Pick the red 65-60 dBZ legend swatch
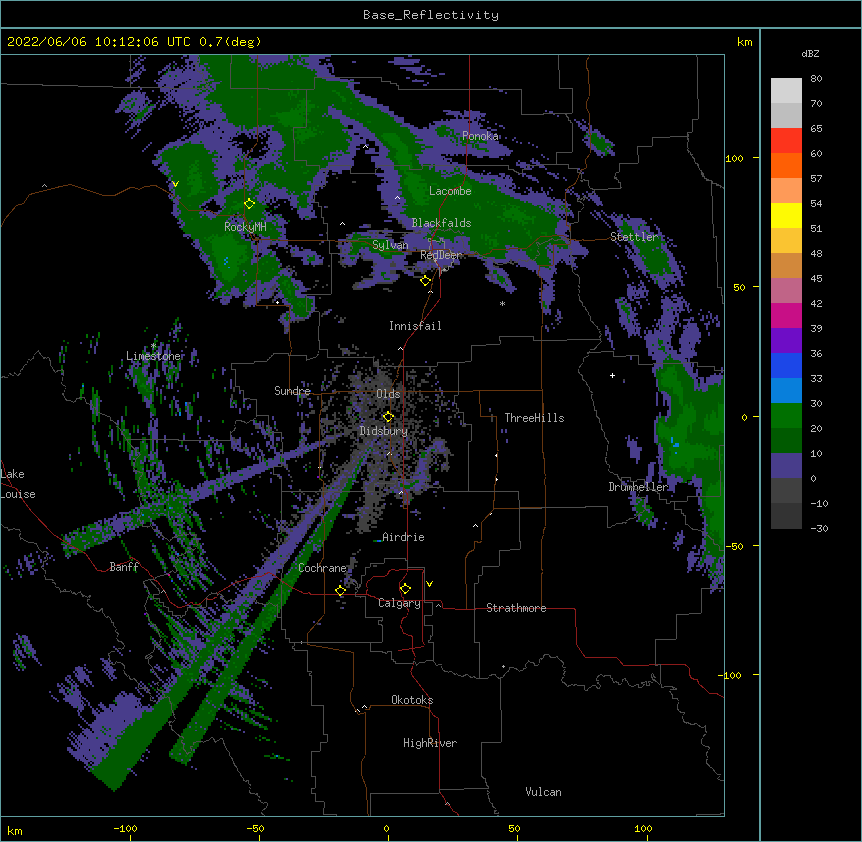The image size is (862, 842). (786, 140)
